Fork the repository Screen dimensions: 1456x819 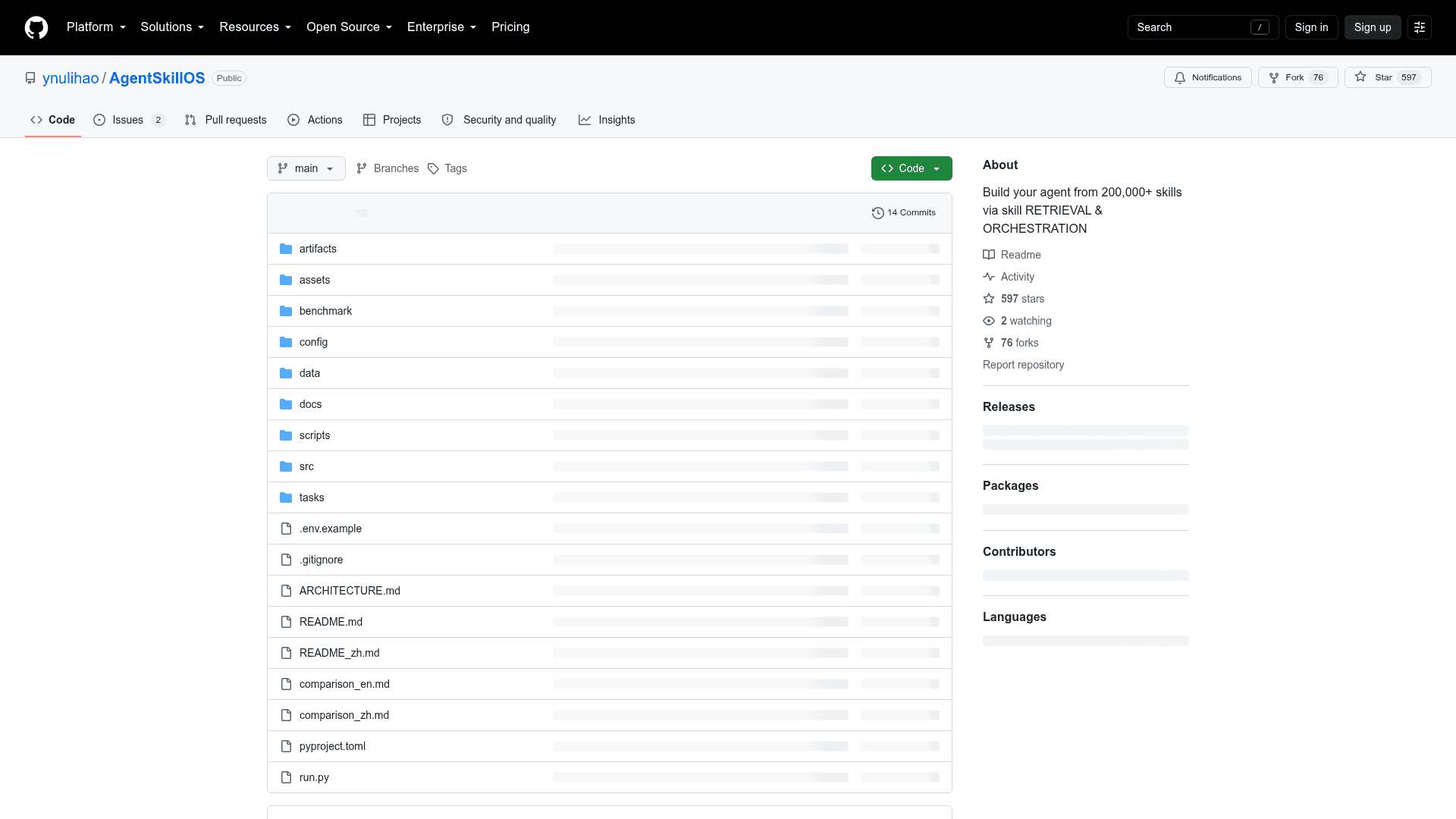point(1298,77)
